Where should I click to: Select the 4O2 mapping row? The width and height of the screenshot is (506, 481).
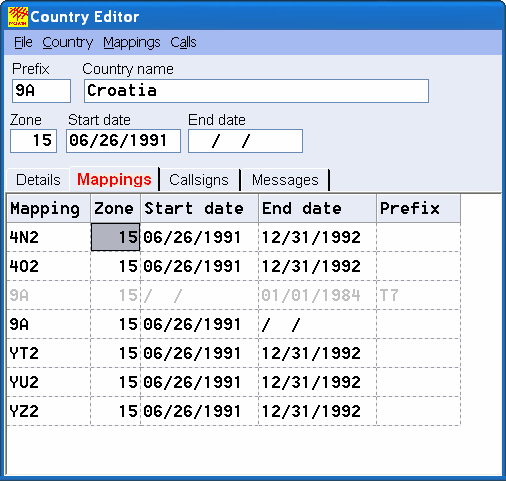(x=233, y=266)
